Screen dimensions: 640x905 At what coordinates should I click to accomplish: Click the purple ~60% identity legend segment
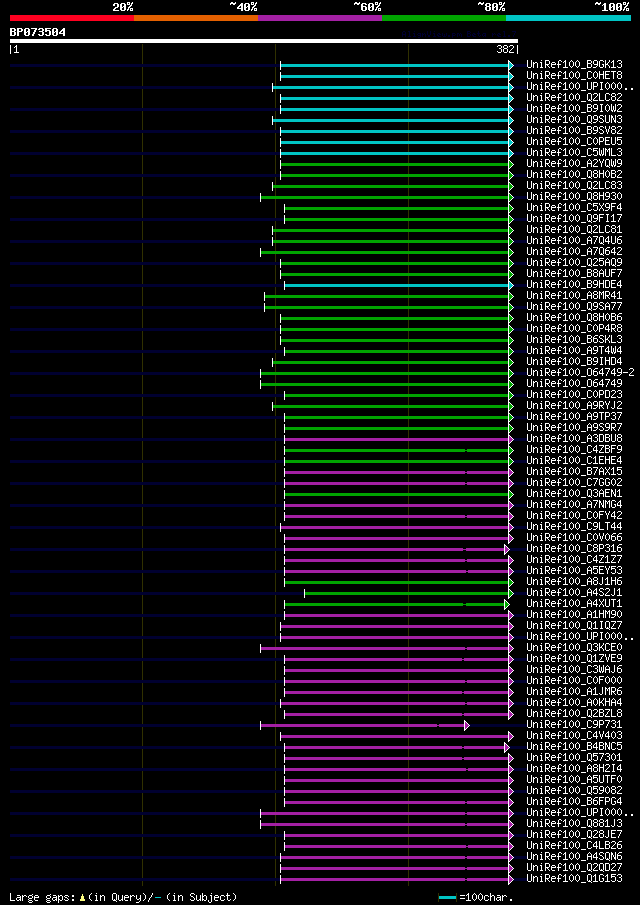tap(320, 18)
